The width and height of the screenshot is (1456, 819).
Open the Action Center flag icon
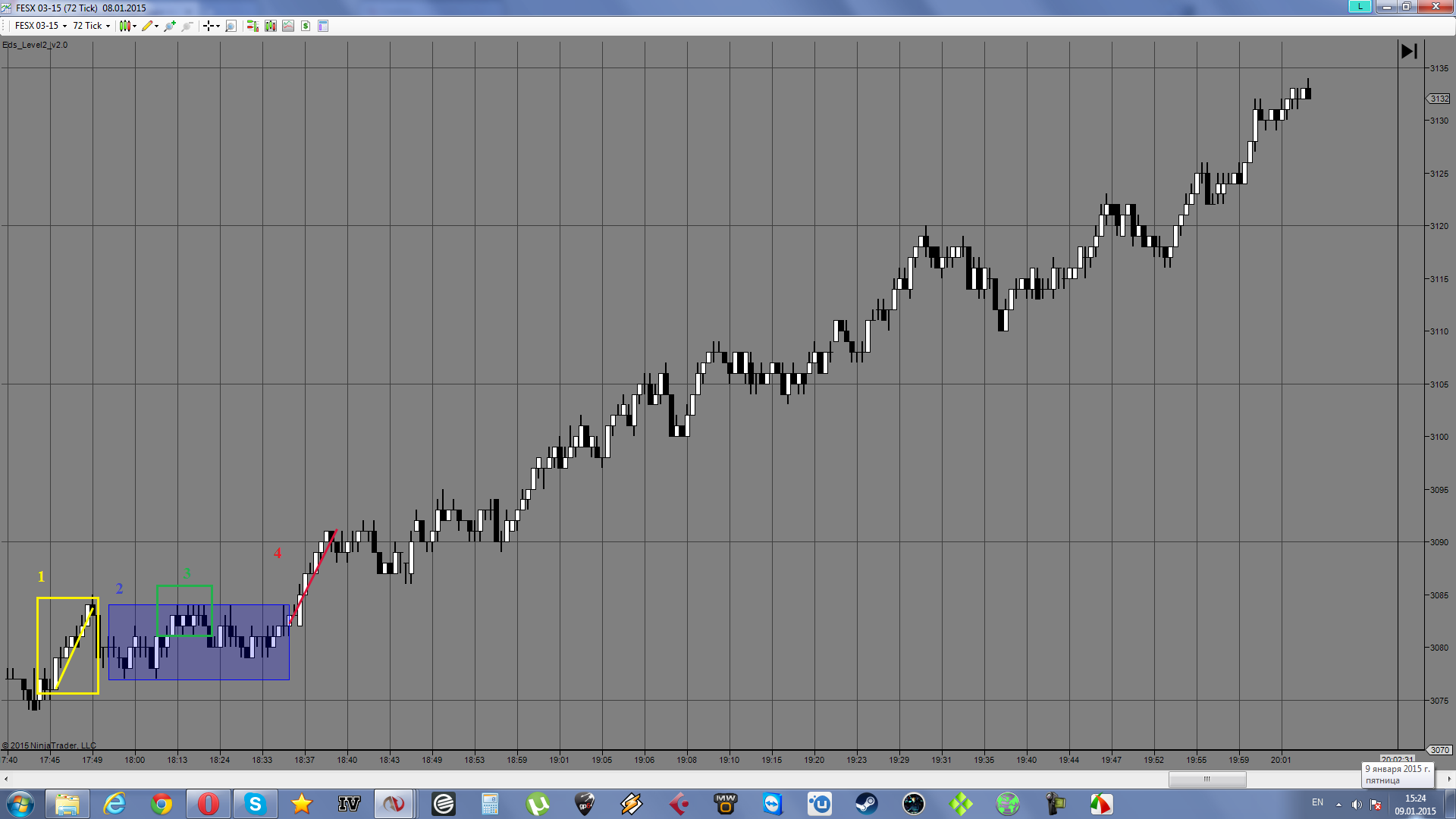pyautogui.click(x=1376, y=804)
